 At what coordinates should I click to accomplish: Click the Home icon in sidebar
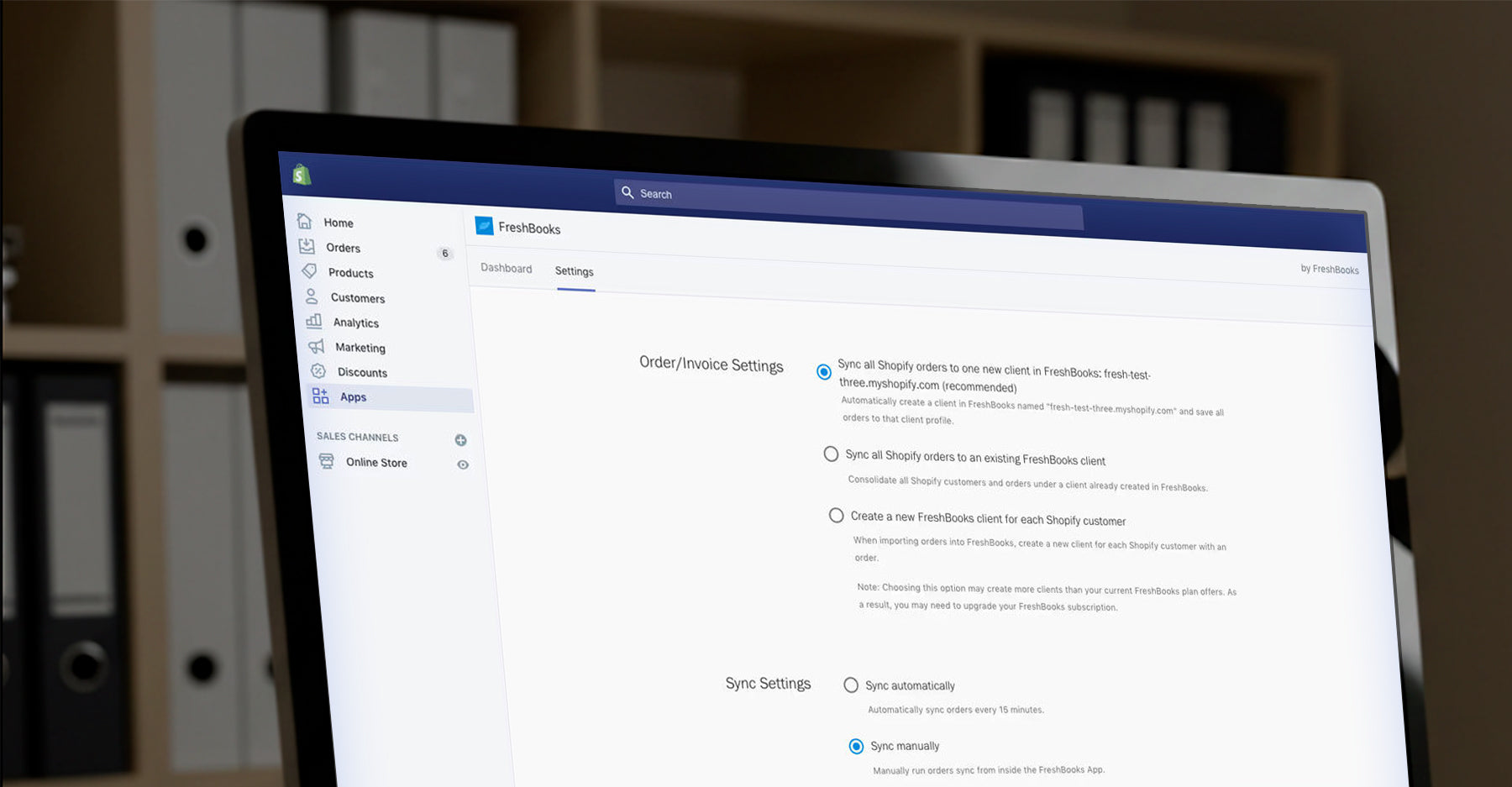tap(304, 221)
